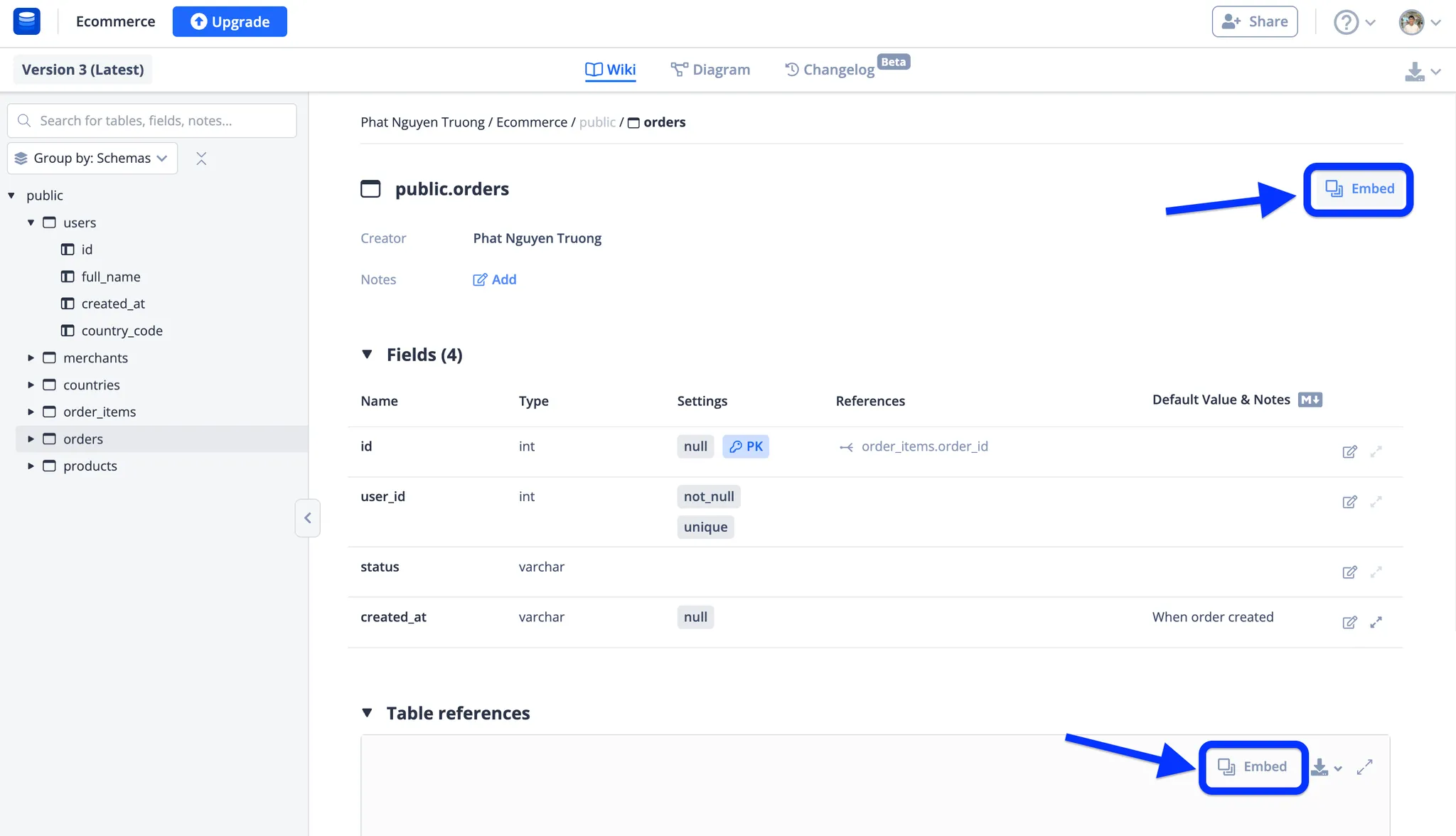1456x836 pixels.
Task: Click the Diagram tab icon
Action: (678, 69)
